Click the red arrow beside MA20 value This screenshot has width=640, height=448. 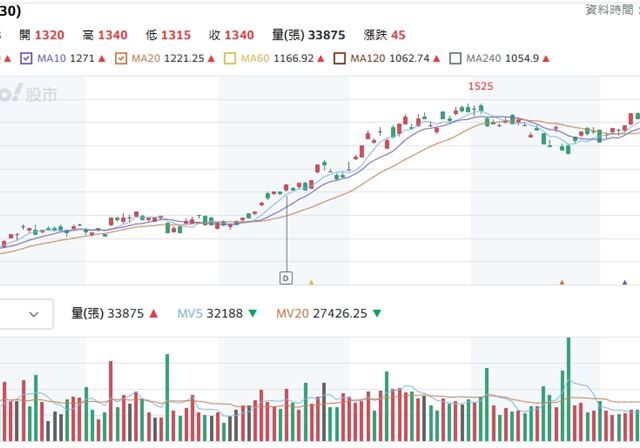(x=213, y=58)
